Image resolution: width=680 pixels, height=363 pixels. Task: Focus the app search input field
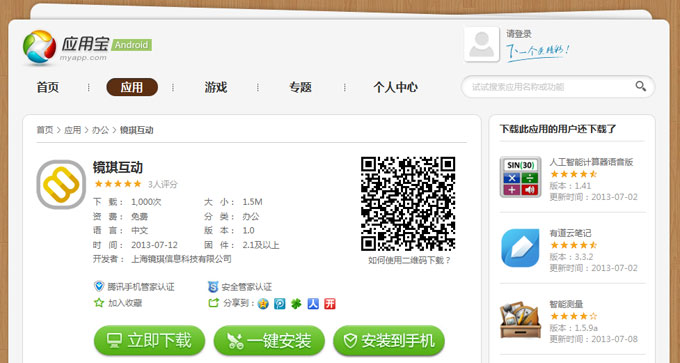551,87
